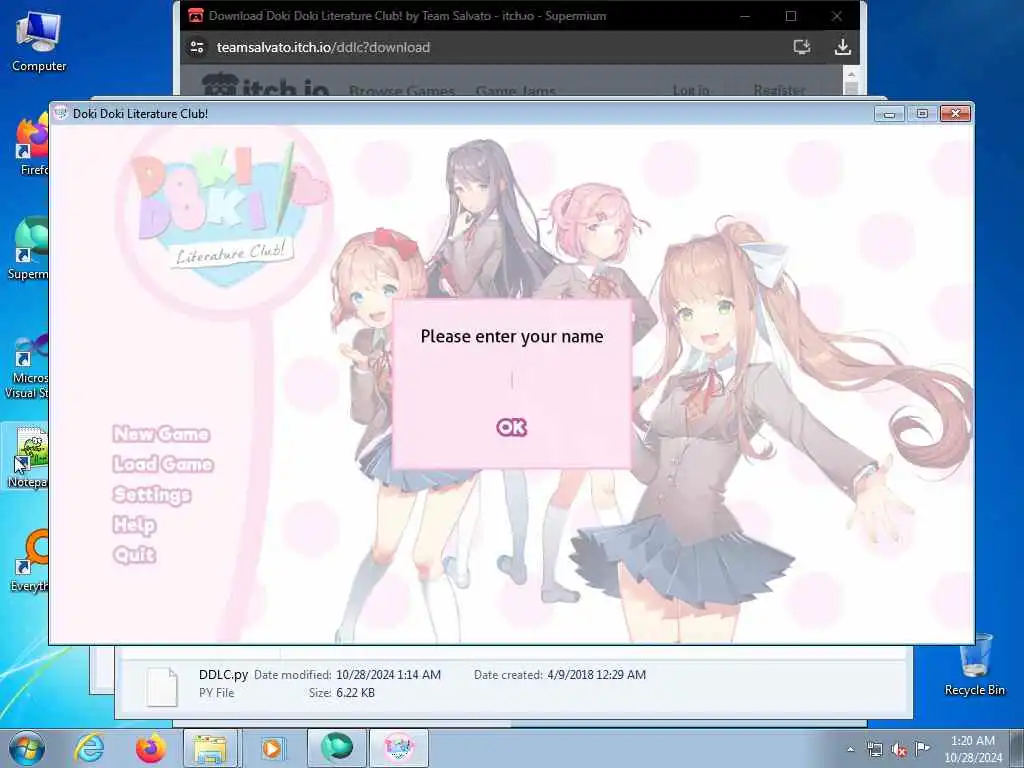This screenshot has height=768, width=1024.
Task: Close the Supermium browser window
Action: pyautogui.click(x=837, y=16)
